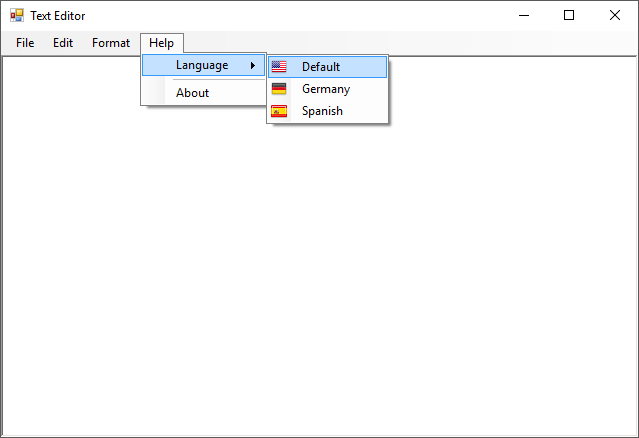Screen dimensions: 639x438
Task: Click the German flag icon
Action: tap(279, 88)
